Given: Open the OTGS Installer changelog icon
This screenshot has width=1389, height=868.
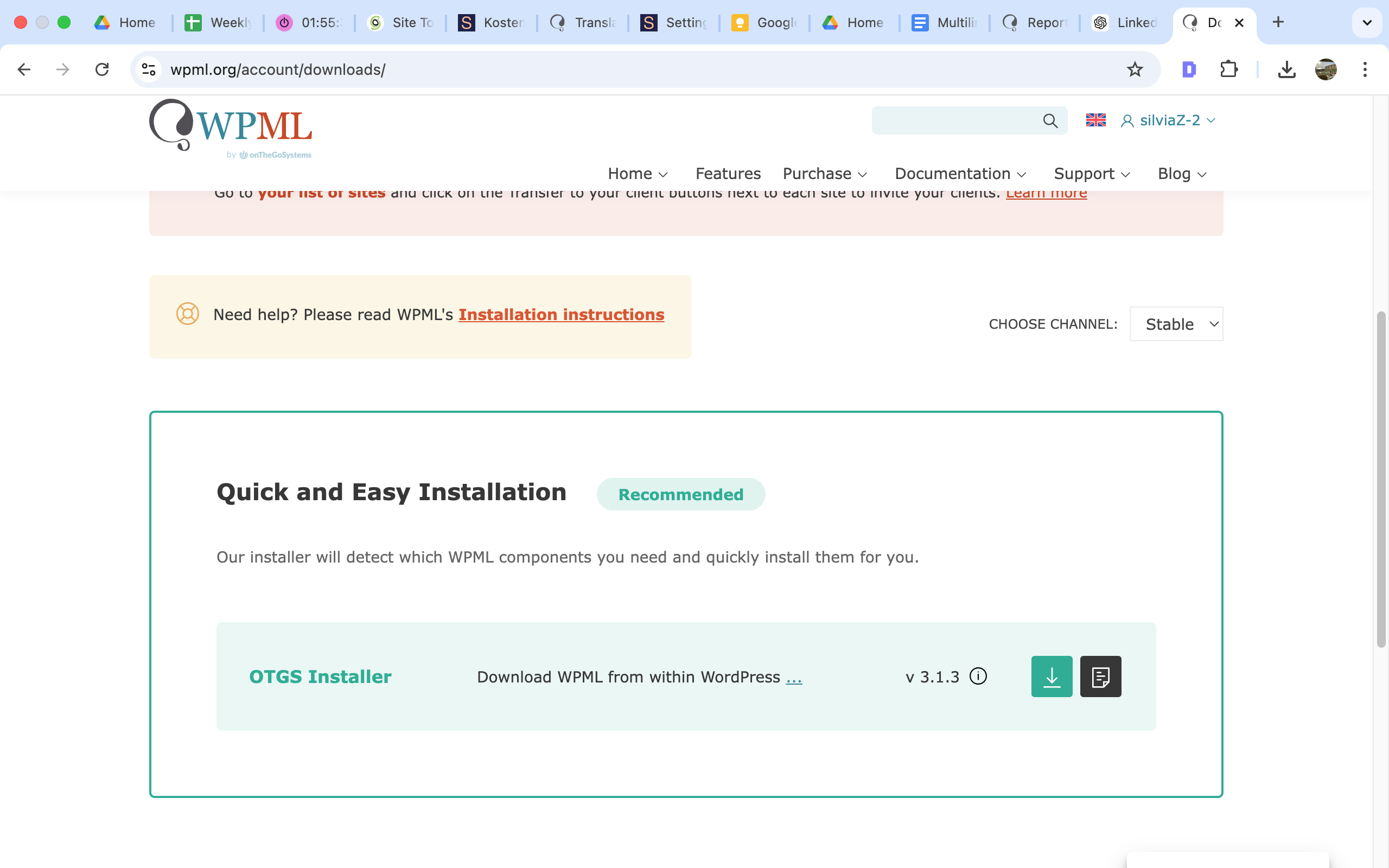Looking at the screenshot, I should [1100, 676].
